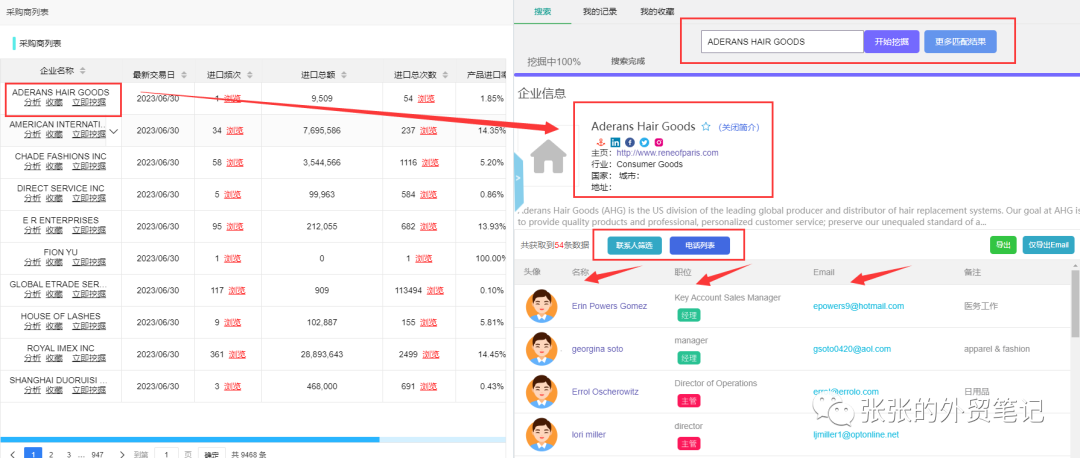Click email ljmiller1@optonline.net

[855, 435]
